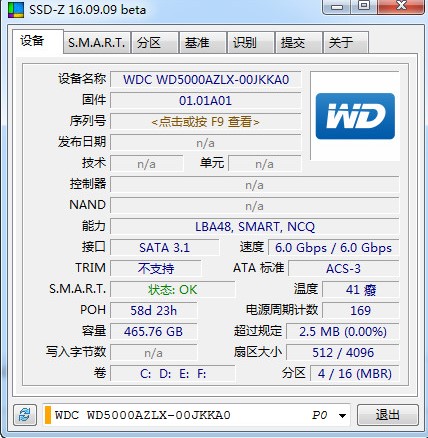Click the S.M.A.R.T. 状态: OK value

(173, 290)
